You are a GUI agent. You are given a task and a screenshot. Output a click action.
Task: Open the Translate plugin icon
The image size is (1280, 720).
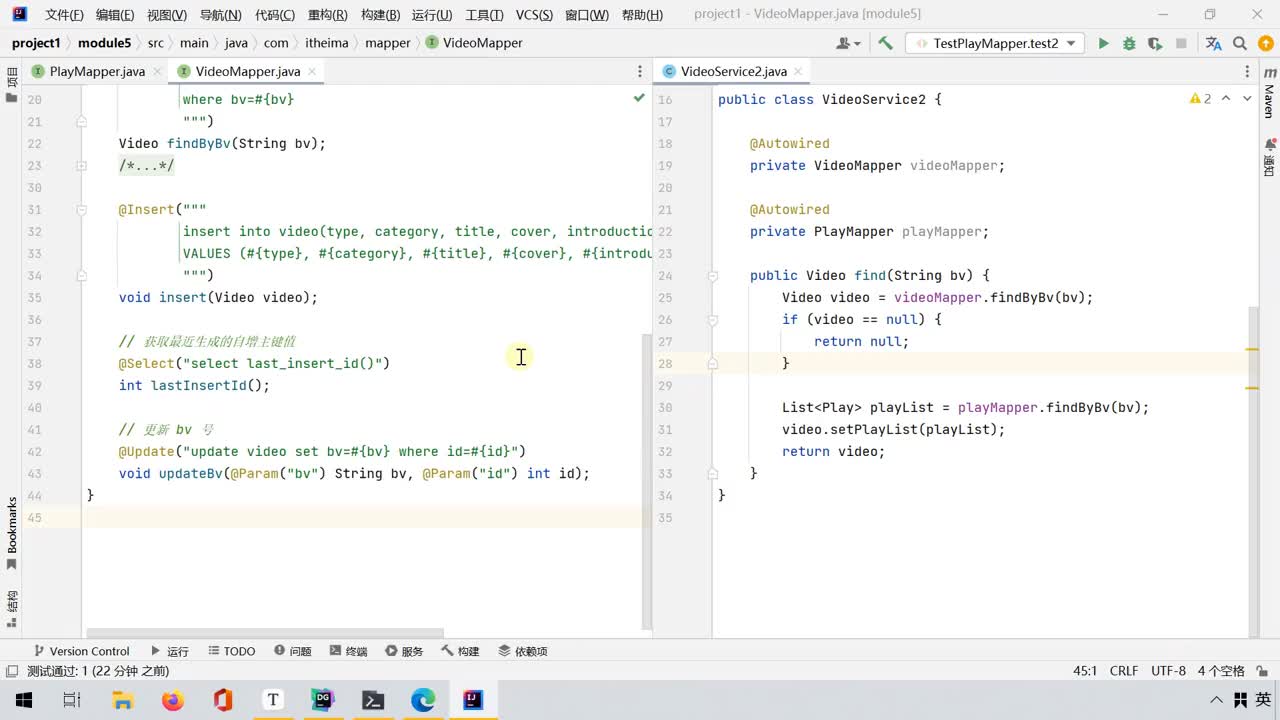pyautogui.click(x=1214, y=43)
